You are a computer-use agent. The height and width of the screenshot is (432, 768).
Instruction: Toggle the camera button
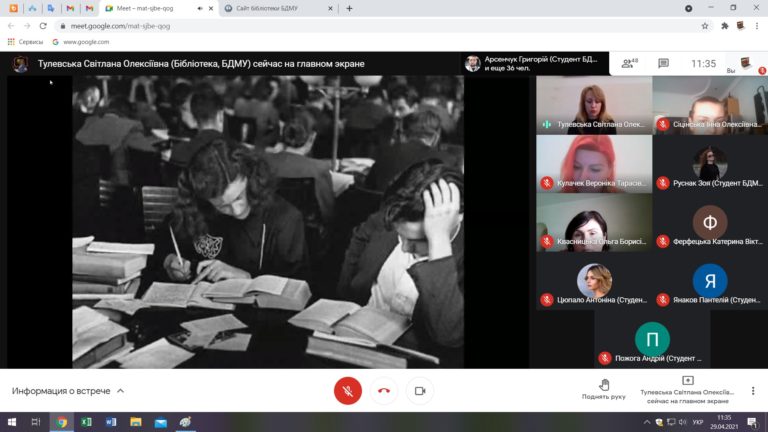[420, 390]
